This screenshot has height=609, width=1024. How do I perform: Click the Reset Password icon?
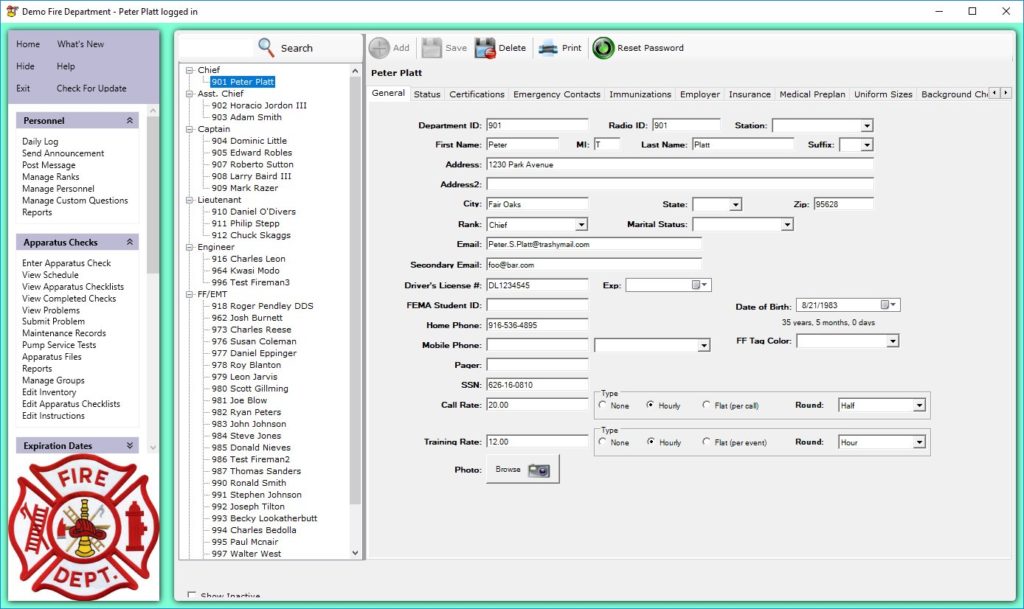(604, 48)
